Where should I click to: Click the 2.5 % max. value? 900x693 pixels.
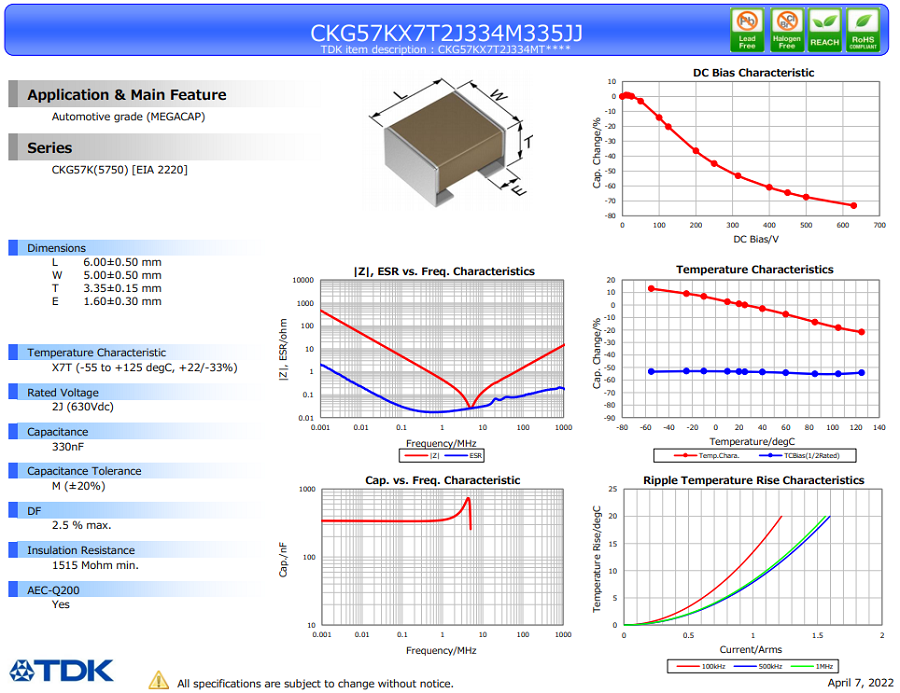(82, 525)
